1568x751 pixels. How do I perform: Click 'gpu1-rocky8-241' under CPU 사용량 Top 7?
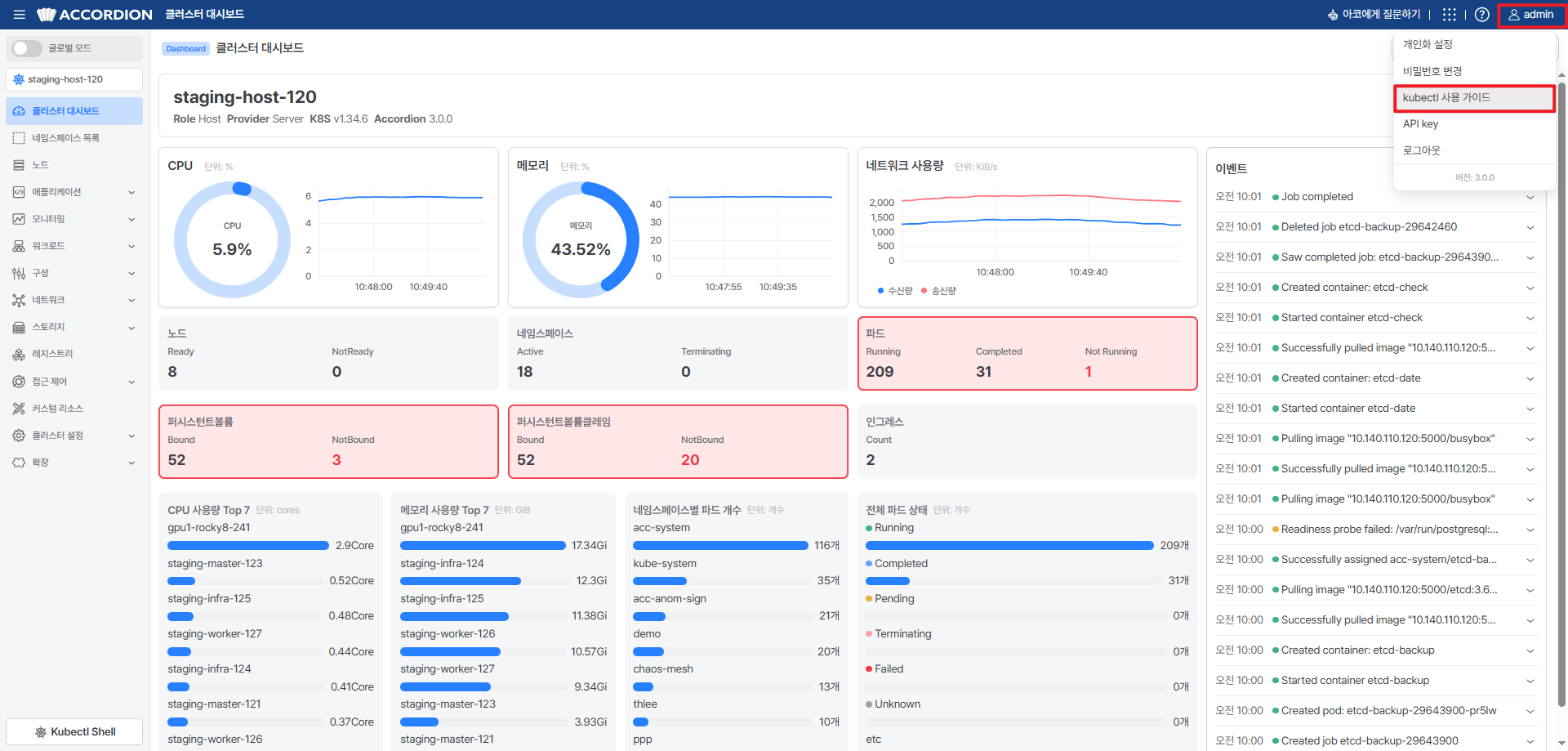tap(209, 528)
